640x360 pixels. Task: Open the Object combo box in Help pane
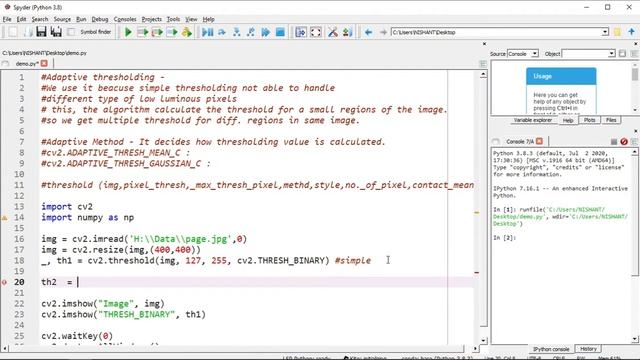(589, 53)
